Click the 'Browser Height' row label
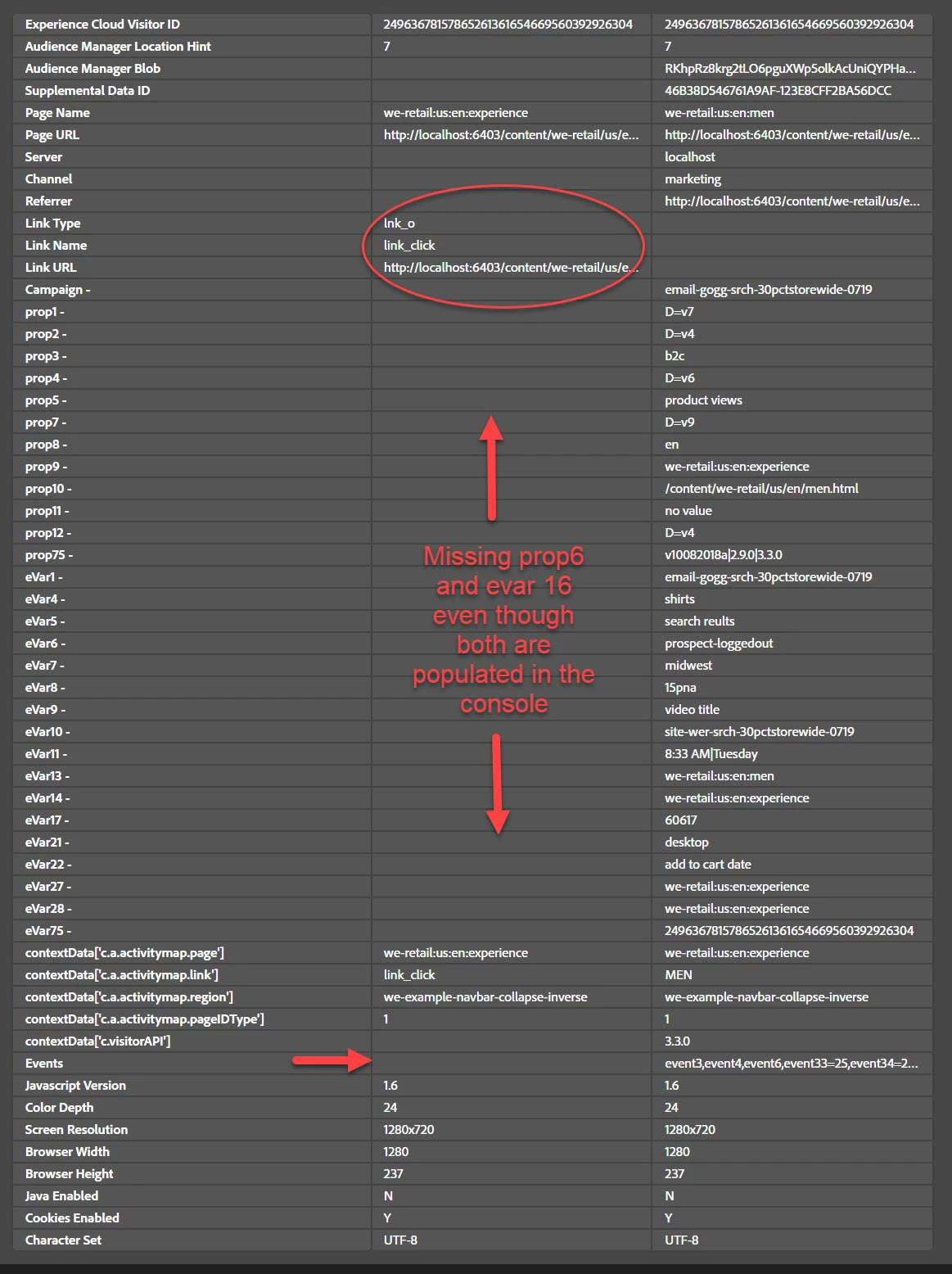Screen dimensions: 952x1274 (x=69, y=1174)
